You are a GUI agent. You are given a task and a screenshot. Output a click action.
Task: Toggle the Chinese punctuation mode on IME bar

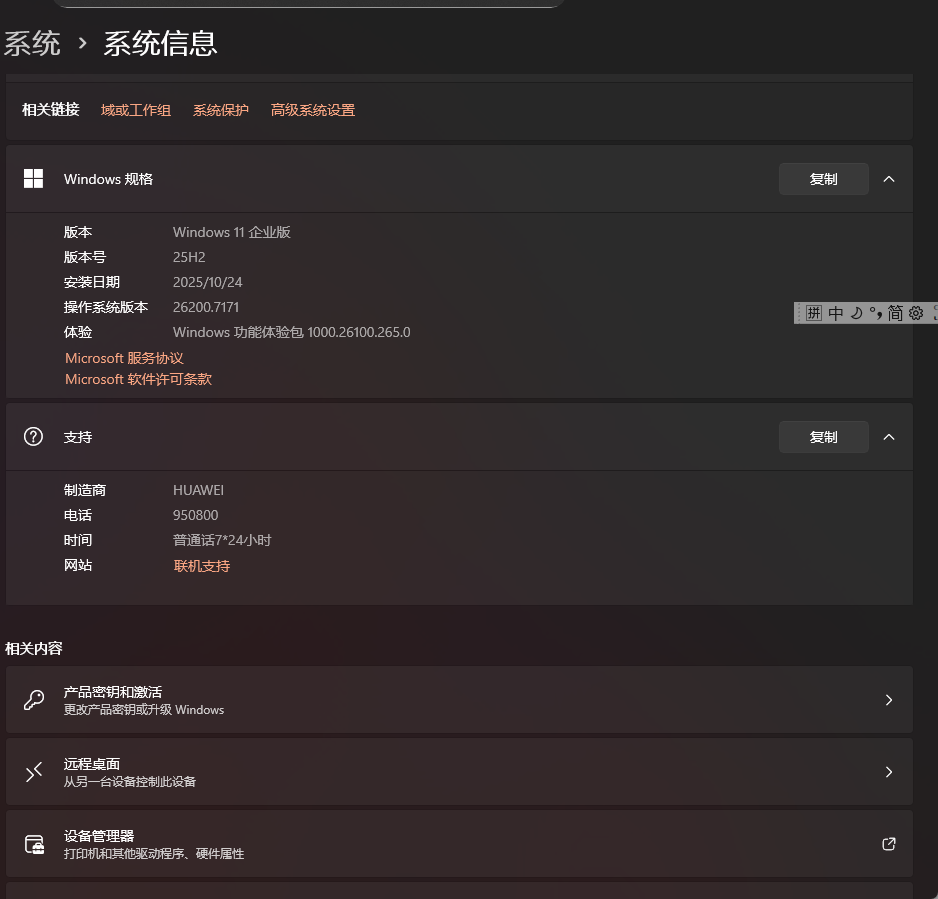pyautogui.click(x=876, y=313)
